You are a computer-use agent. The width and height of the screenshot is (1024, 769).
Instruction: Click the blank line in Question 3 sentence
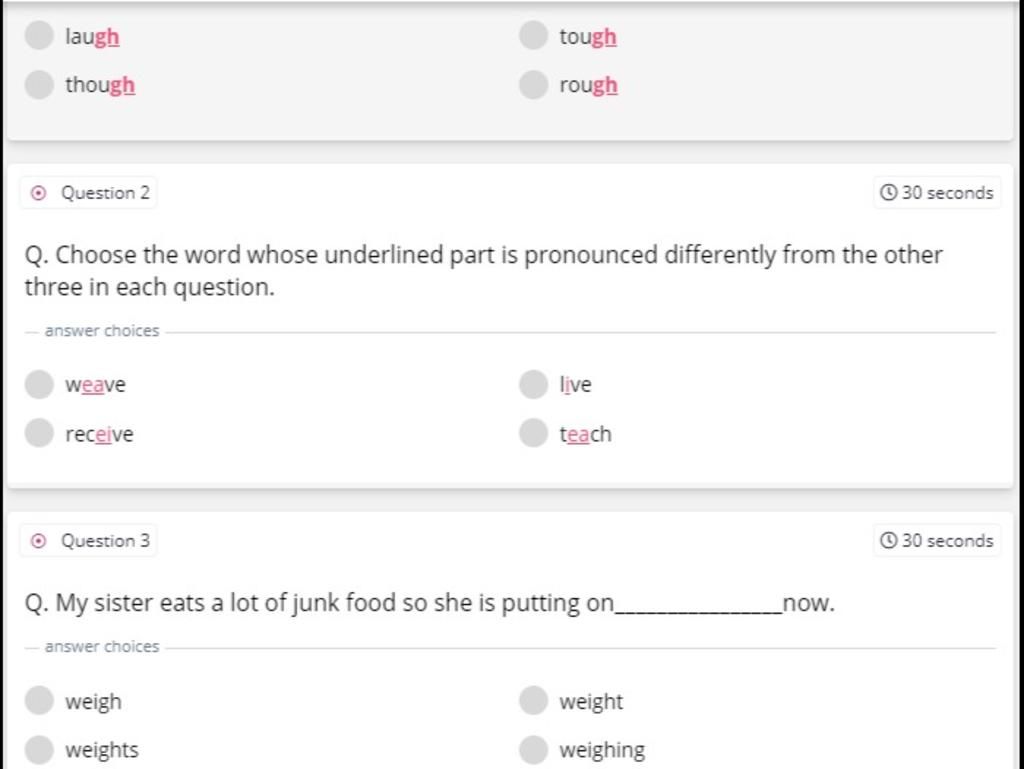[x=698, y=605]
